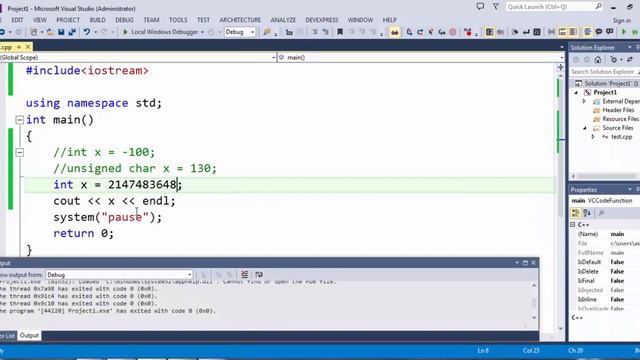Pin the test.cpp tab
Screen dimensions: 640x360
point(19,47)
